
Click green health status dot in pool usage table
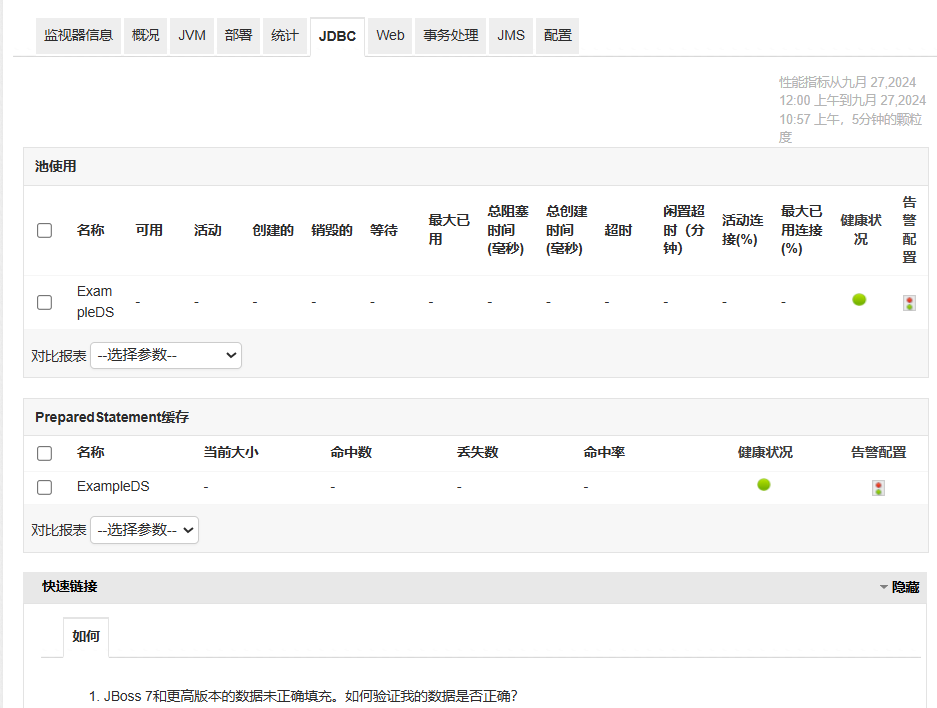click(859, 300)
